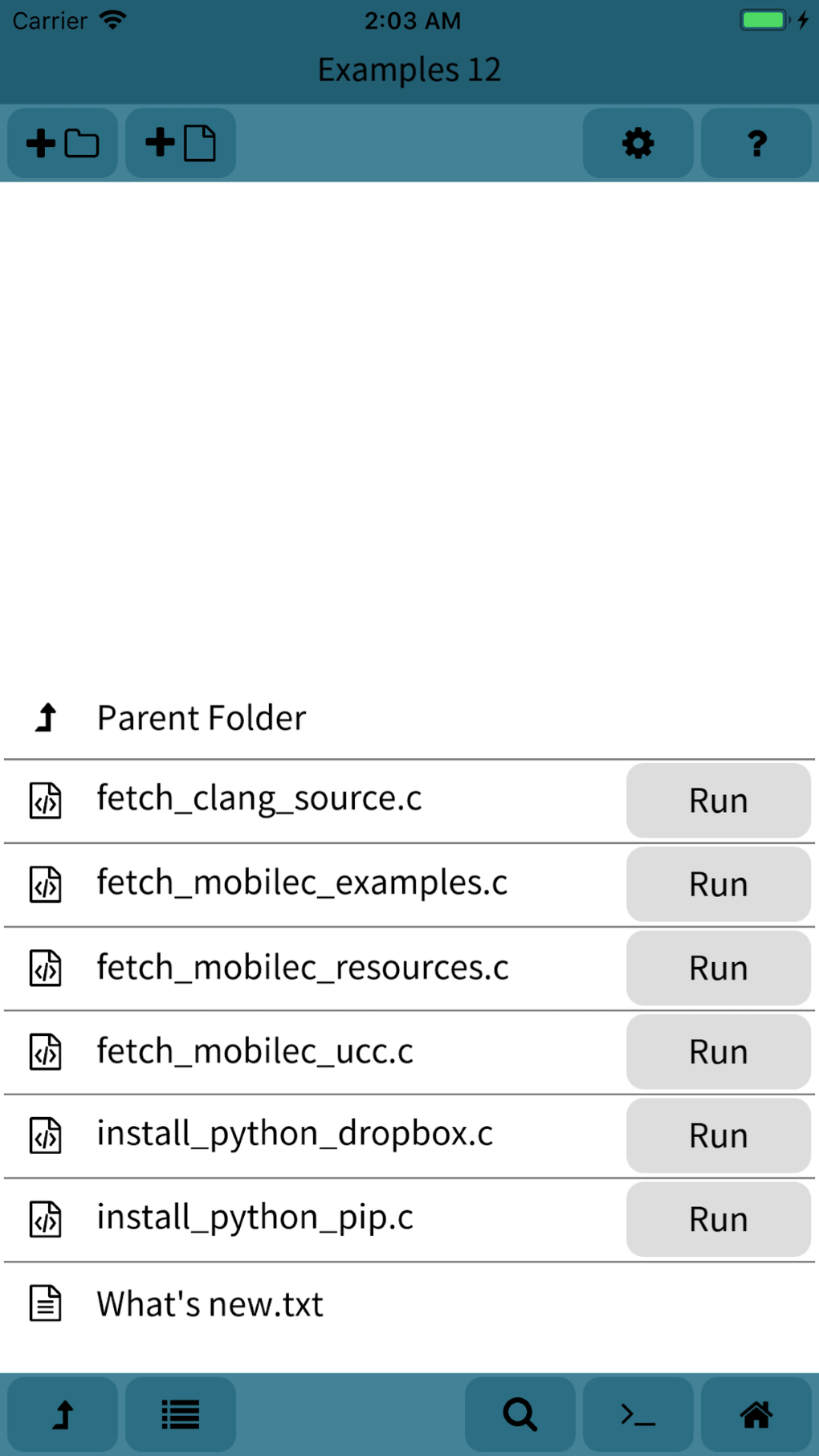Navigate up with the bottom arrow icon
This screenshot has height=1456, width=819.
click(x=63, y=1414)
